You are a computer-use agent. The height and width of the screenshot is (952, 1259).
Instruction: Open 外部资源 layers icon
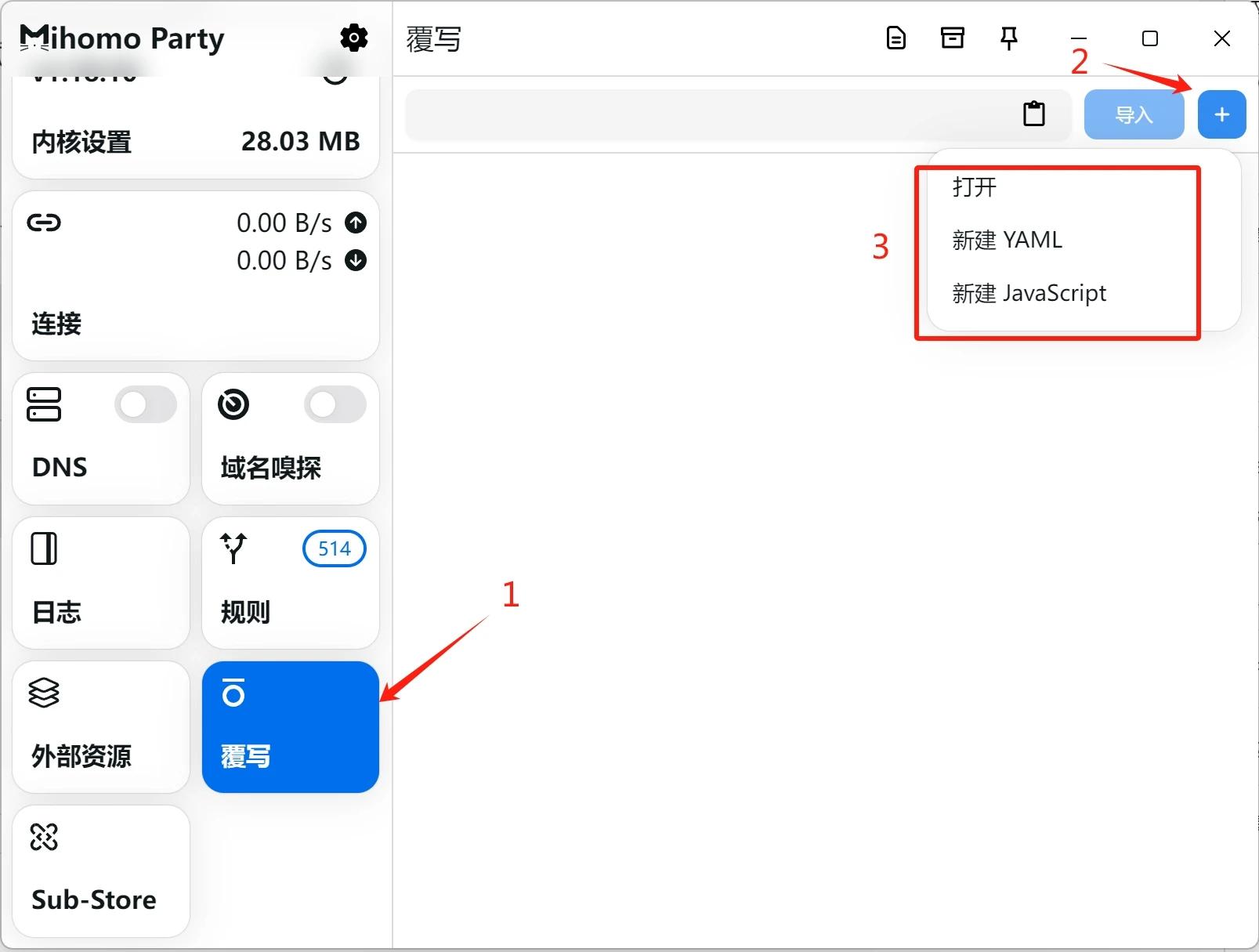(44, 693)
